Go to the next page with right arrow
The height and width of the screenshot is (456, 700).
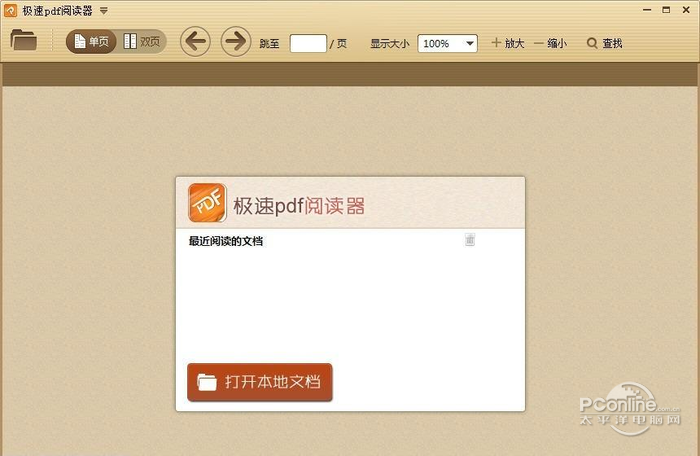point(236,42)
